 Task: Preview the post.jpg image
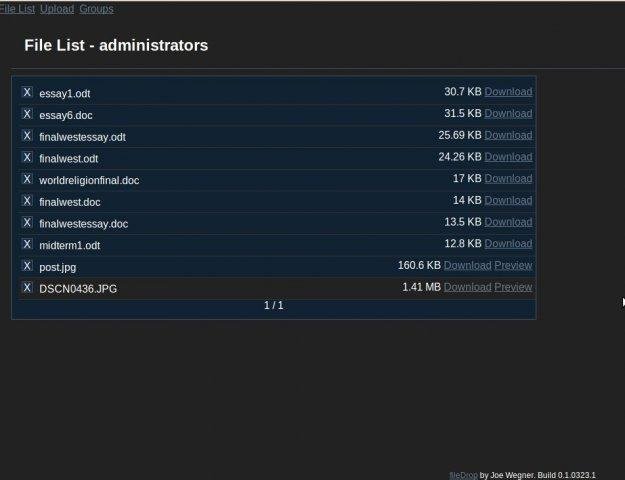(513, 265)
